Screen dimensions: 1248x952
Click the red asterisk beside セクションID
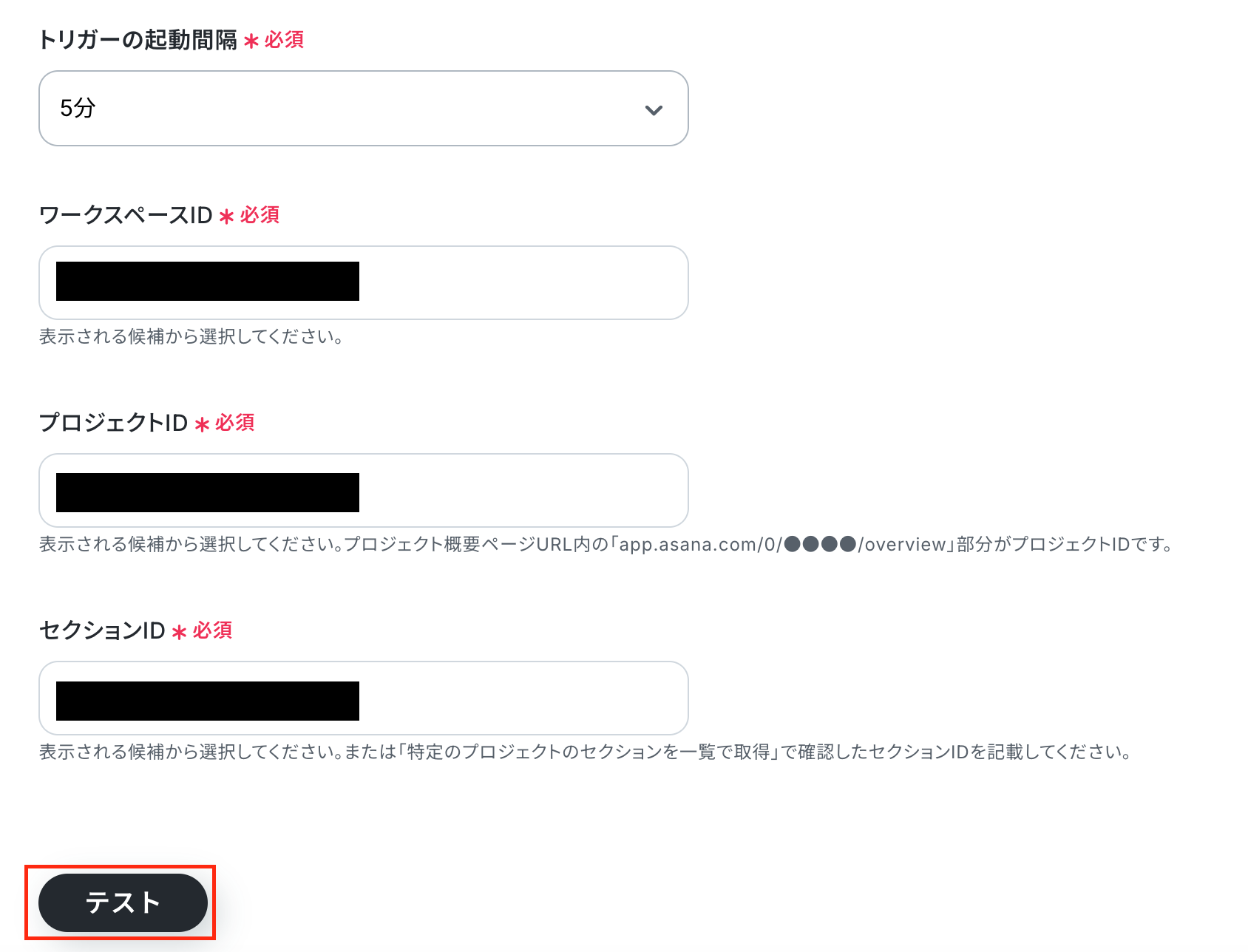coord(179,632)
